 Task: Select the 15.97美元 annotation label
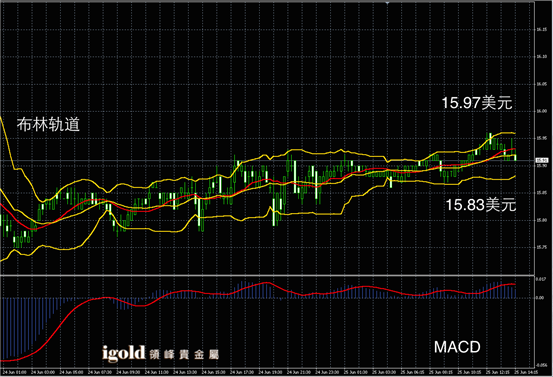[x=477, y=103]
